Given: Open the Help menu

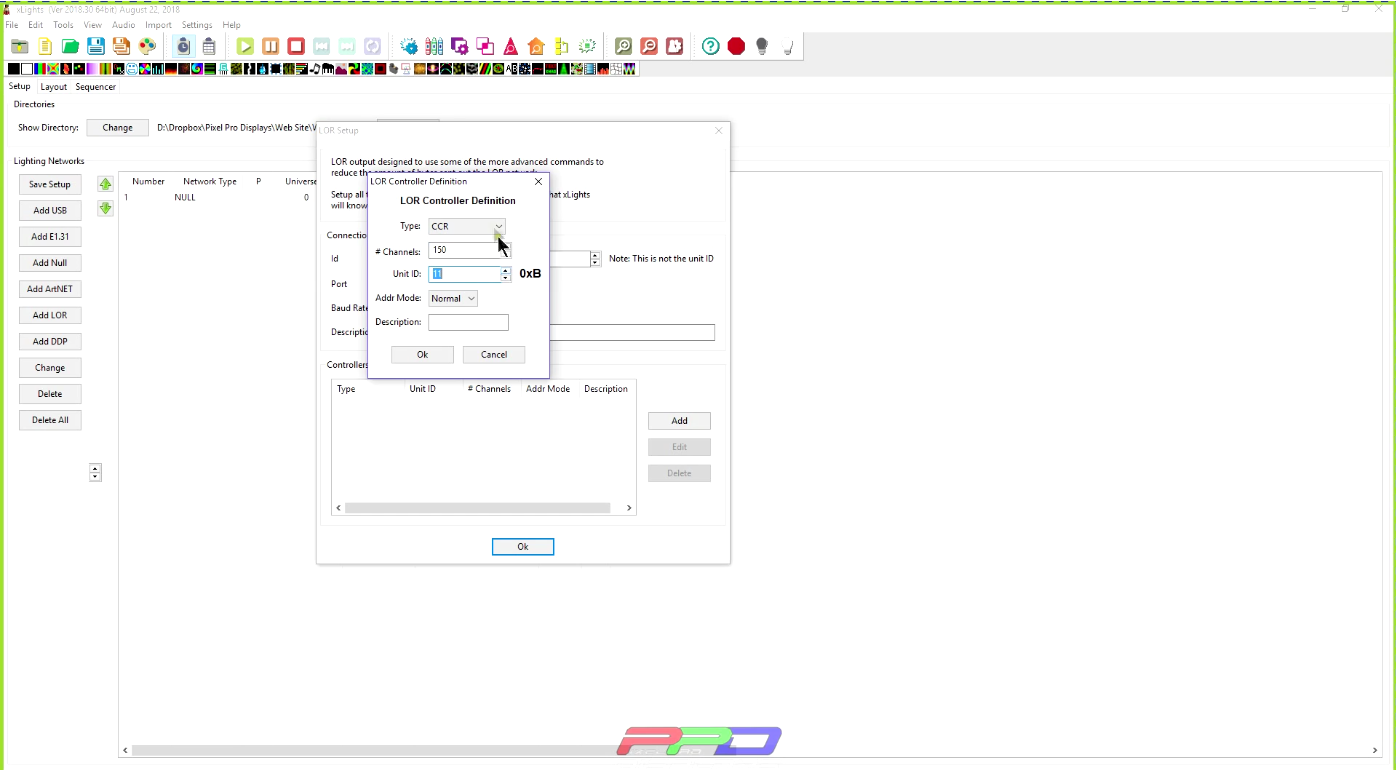Looking at the screenshot, I should (232, 25).
